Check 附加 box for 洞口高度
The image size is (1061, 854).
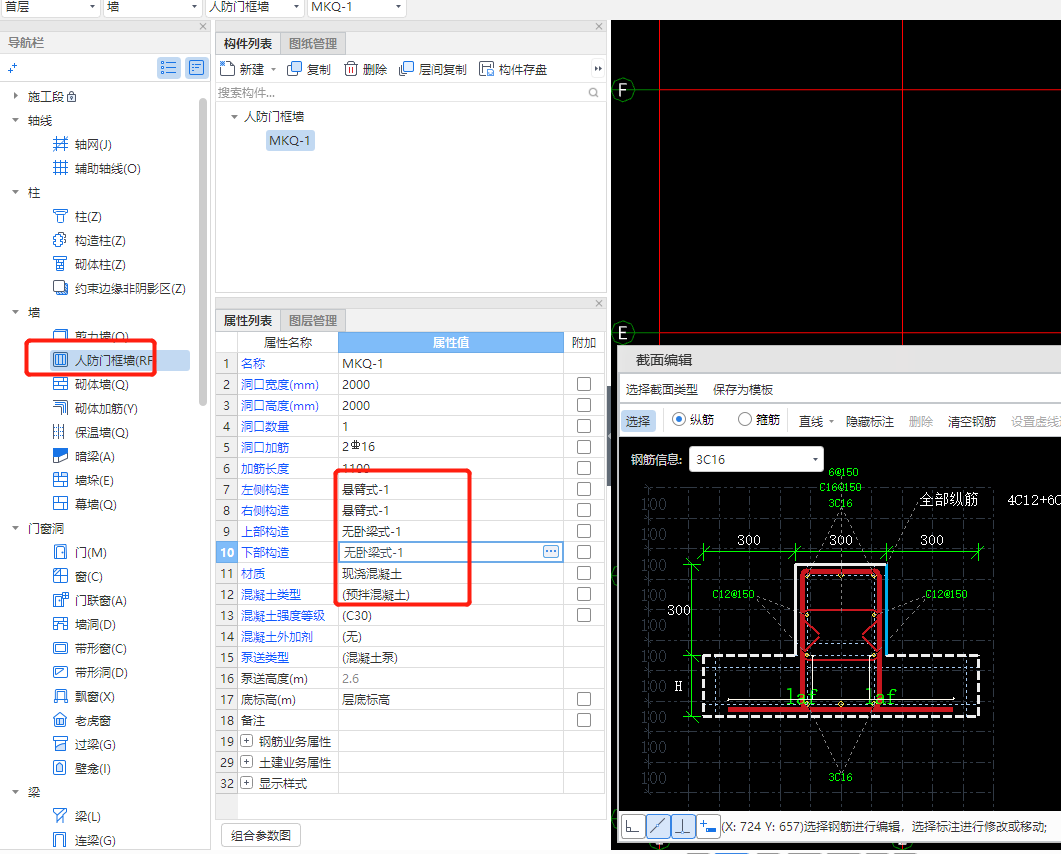tap(584, 405)
